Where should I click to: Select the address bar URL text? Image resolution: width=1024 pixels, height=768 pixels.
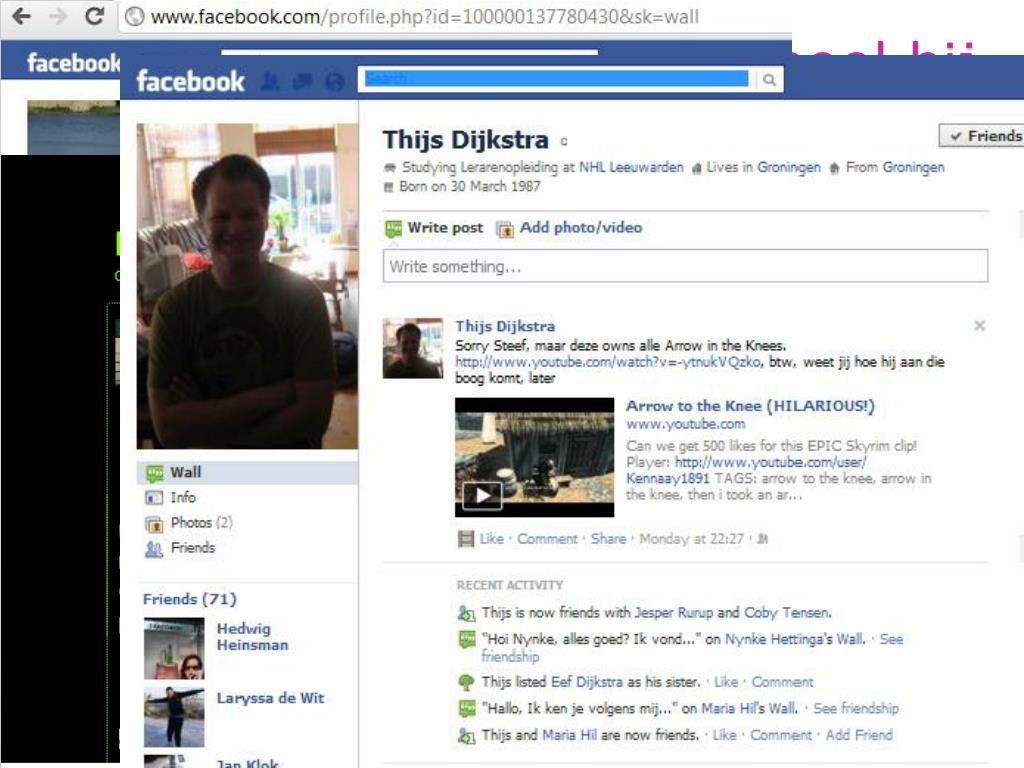tap(424, 16)
